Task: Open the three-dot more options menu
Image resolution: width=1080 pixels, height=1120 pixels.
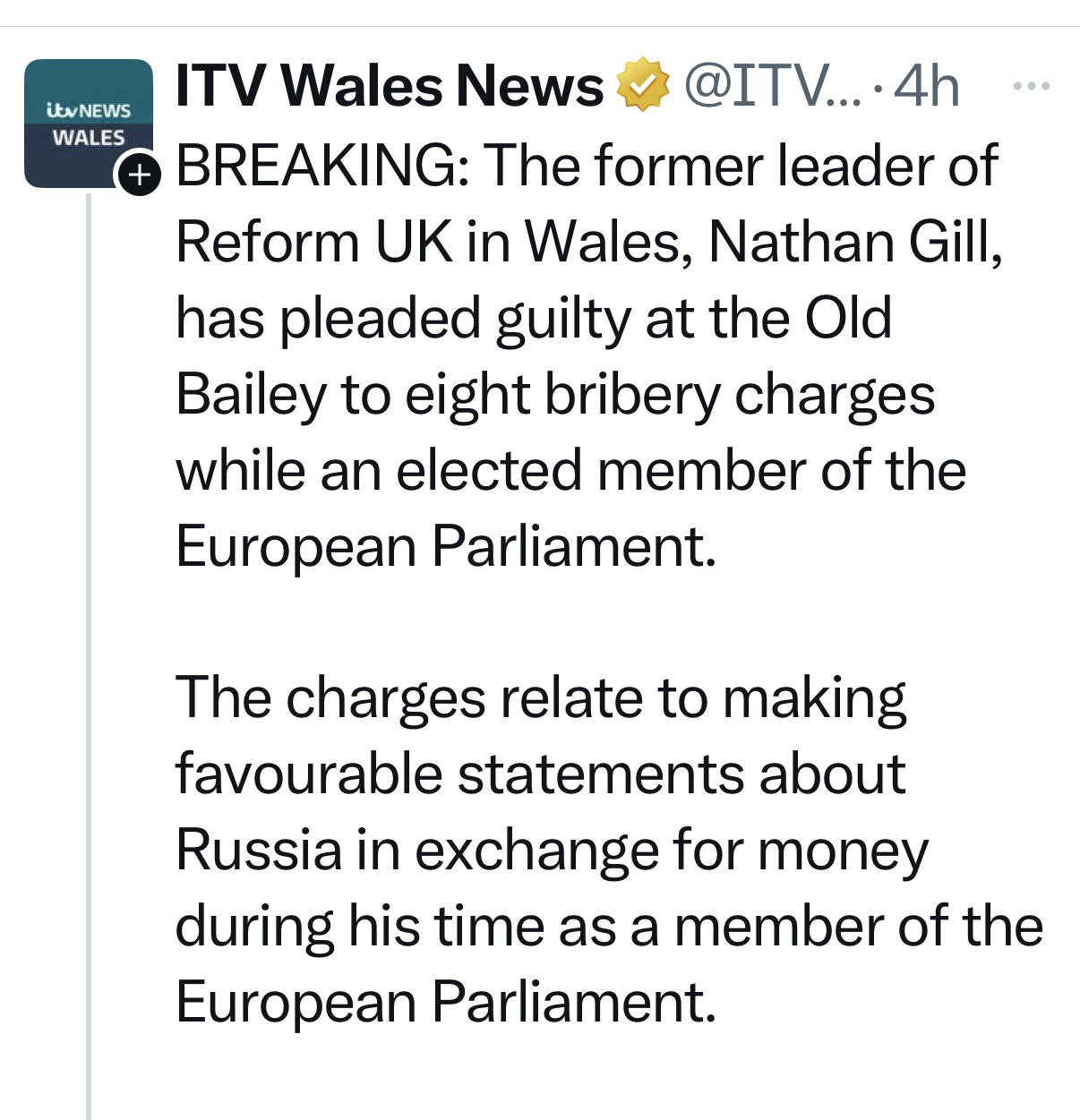Action: (1030, 87)
